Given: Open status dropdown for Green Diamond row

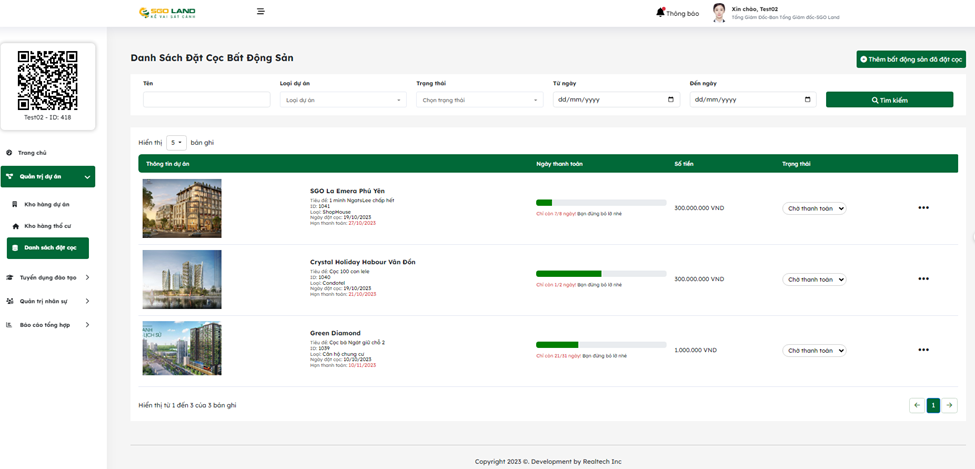Looking at the screenshot, I should (x=814, y=351).
